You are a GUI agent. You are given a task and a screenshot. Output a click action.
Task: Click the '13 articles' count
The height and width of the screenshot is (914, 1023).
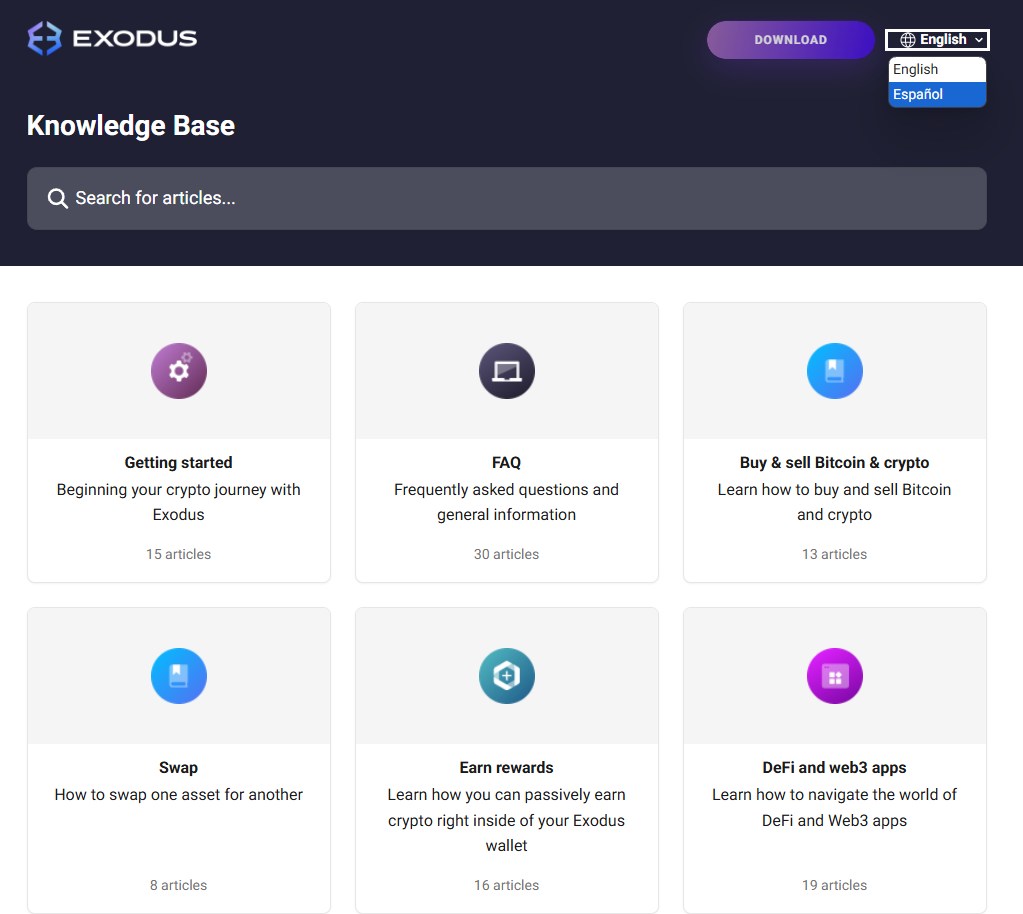[834, 554]
